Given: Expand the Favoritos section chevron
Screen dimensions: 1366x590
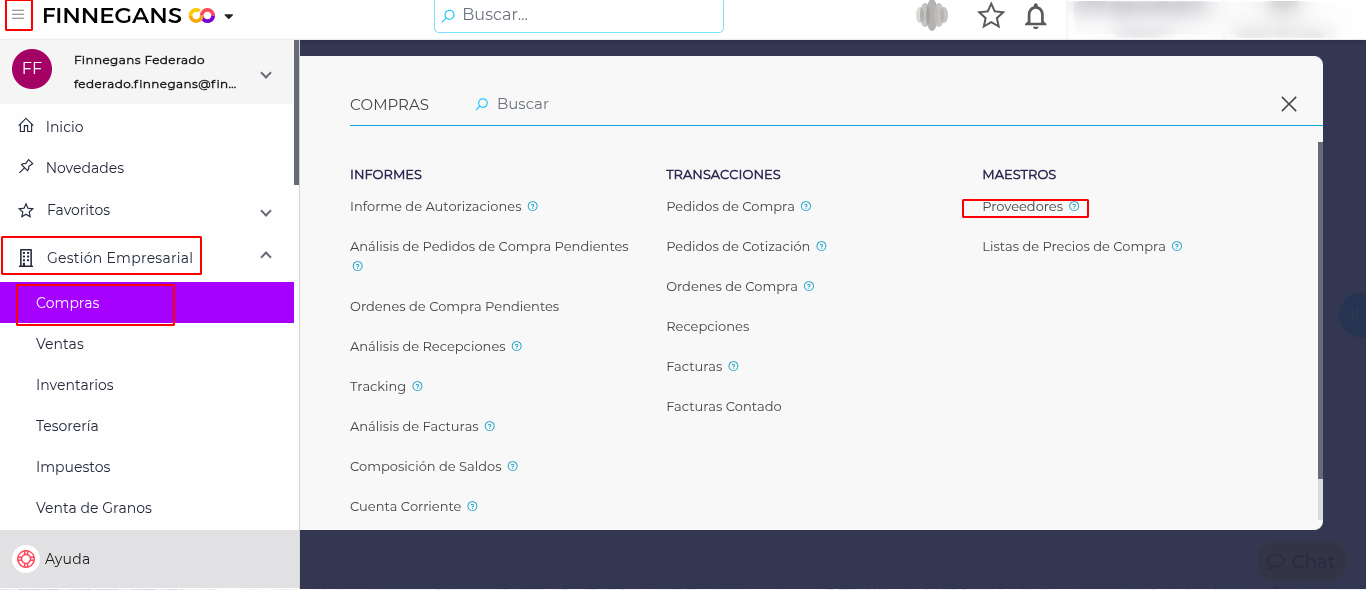Looking at the screenshot, I should pos(266,212).
